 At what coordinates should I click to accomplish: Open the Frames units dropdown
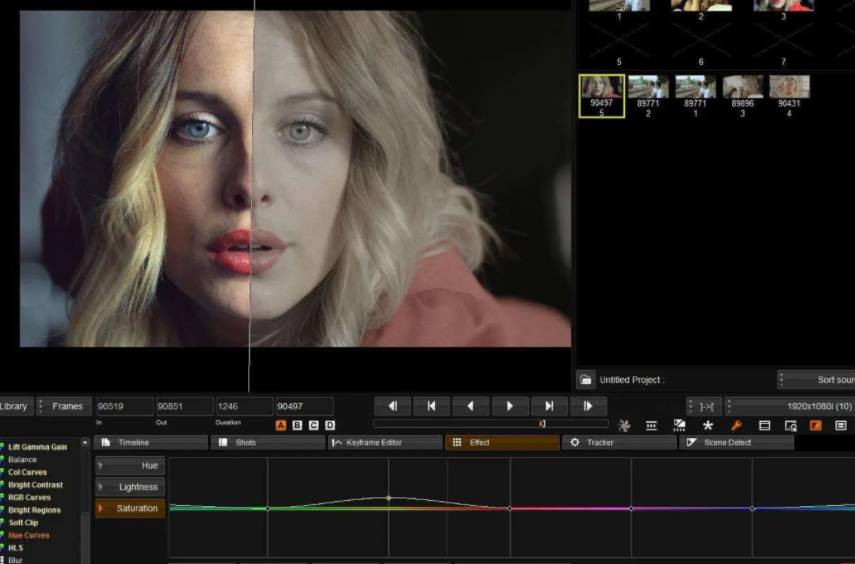pos(64,406)
